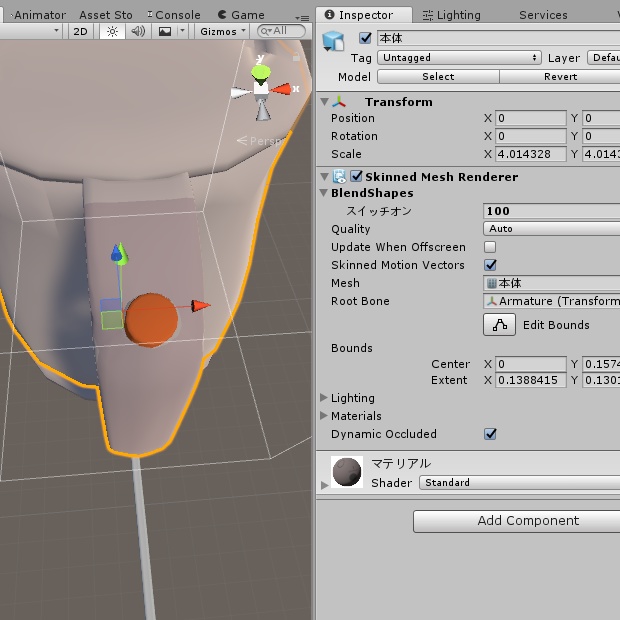Switch to the Animator tab
Screen dimensions: 620x620
(40, 15)
